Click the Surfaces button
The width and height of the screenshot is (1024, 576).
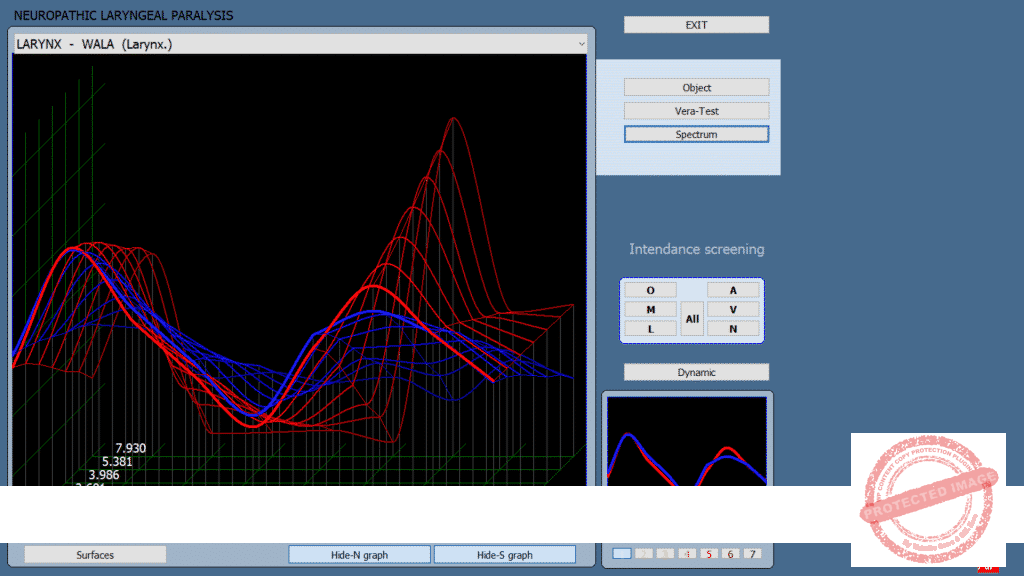tap(95, 555)
